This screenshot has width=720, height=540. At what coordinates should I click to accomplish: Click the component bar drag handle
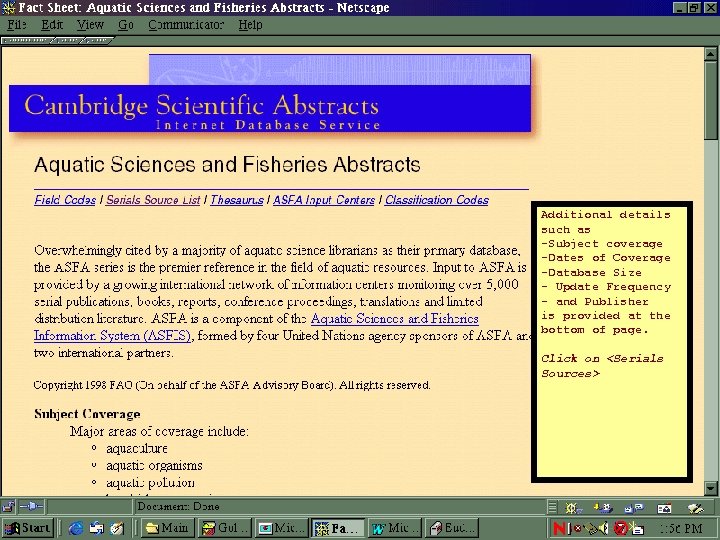tap(552, 507)
